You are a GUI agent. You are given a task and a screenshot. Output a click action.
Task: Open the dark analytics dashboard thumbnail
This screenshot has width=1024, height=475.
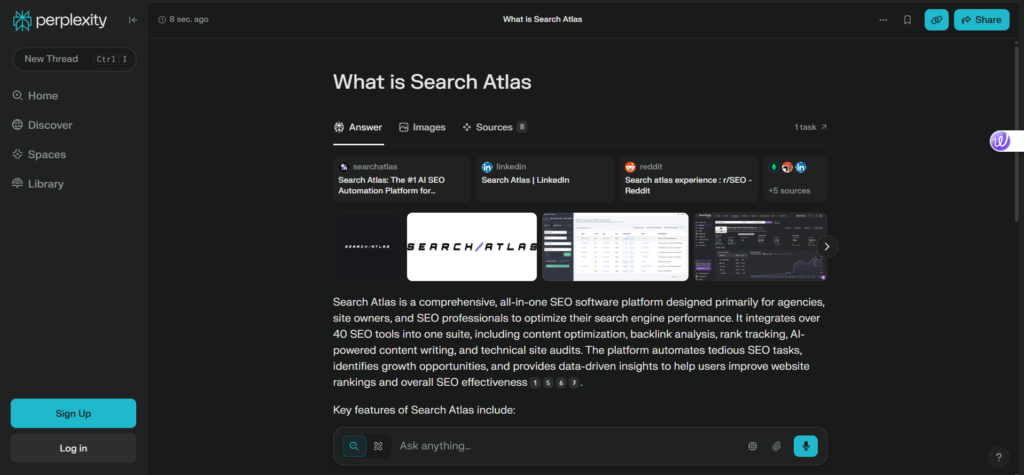pyautogui.click(x=760, y=247)
